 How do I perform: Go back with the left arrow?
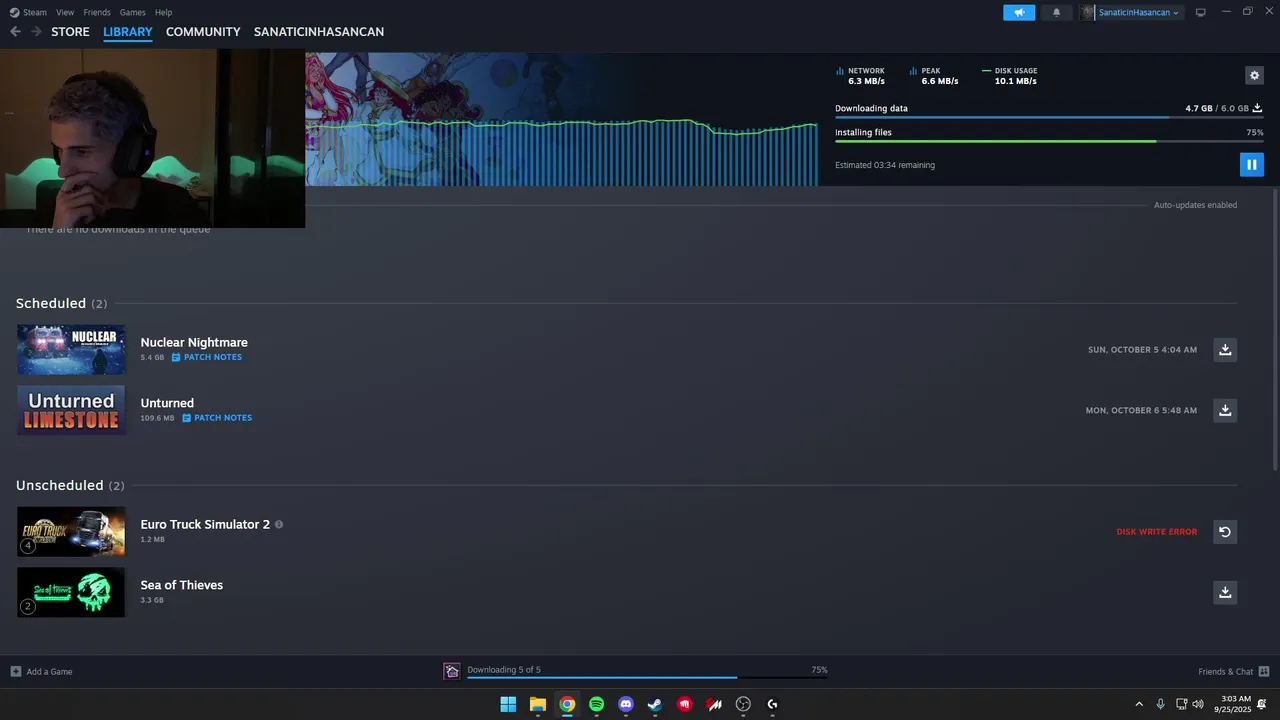point(15,32)
